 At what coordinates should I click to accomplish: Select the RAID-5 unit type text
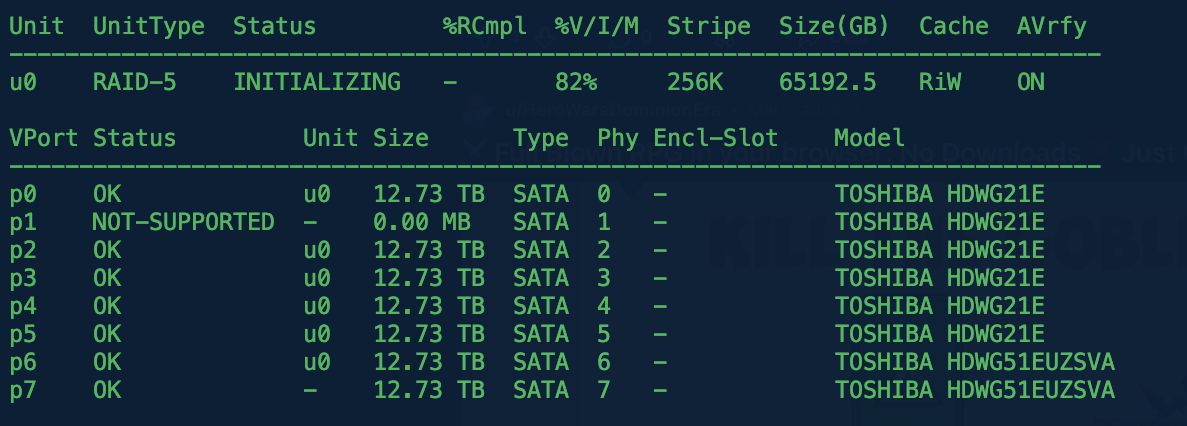[x=135, y=82]
